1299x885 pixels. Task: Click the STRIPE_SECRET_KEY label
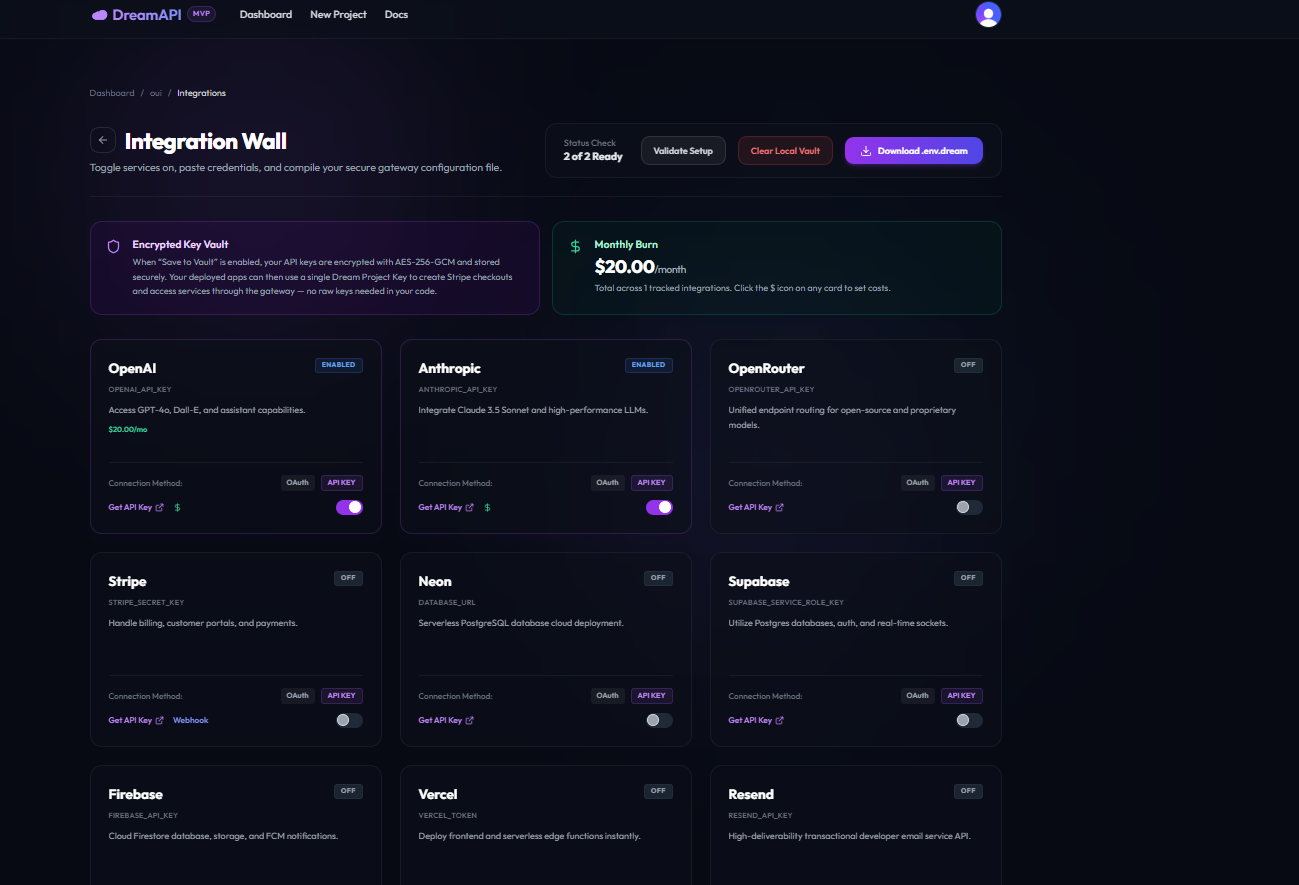[146, 602]
